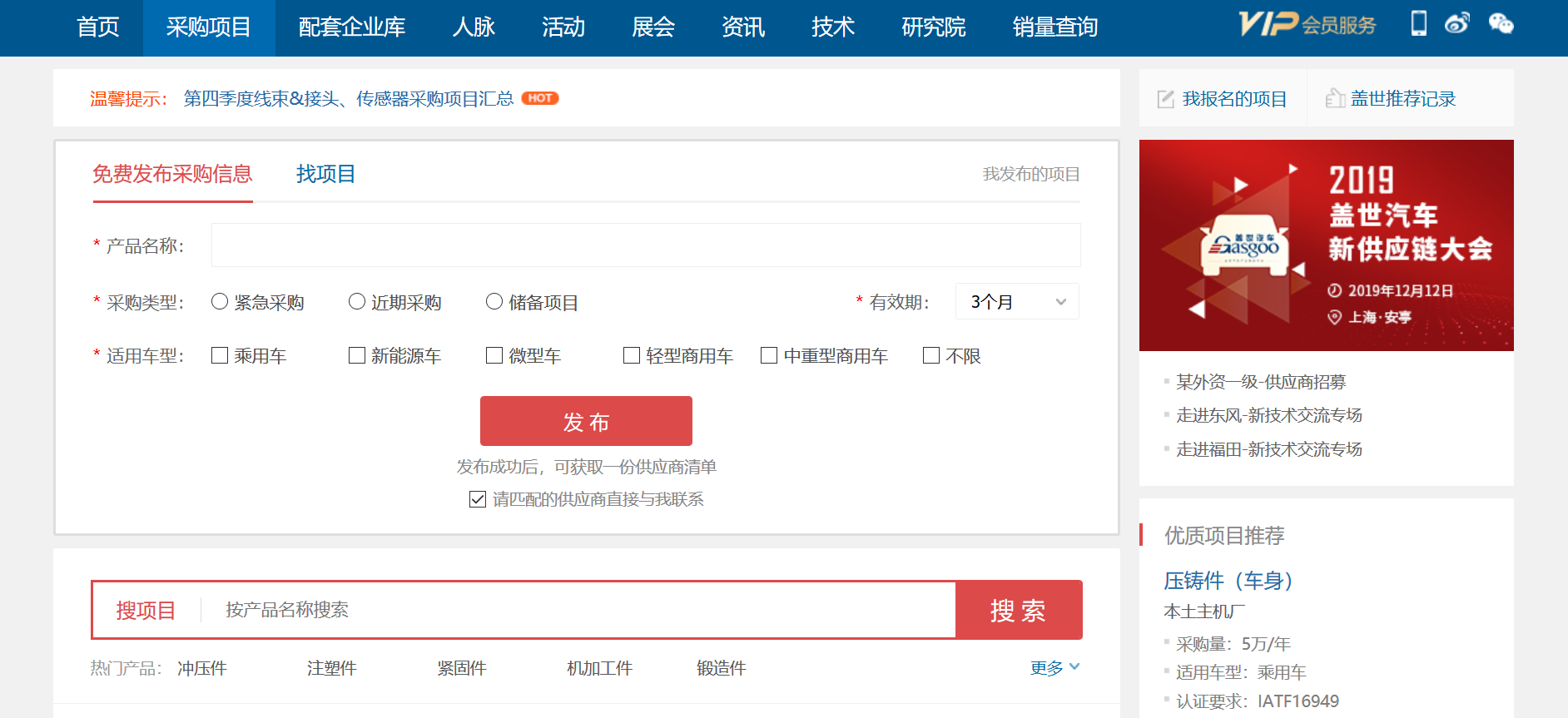Open the WeChat icon in header

point(1501,23)
